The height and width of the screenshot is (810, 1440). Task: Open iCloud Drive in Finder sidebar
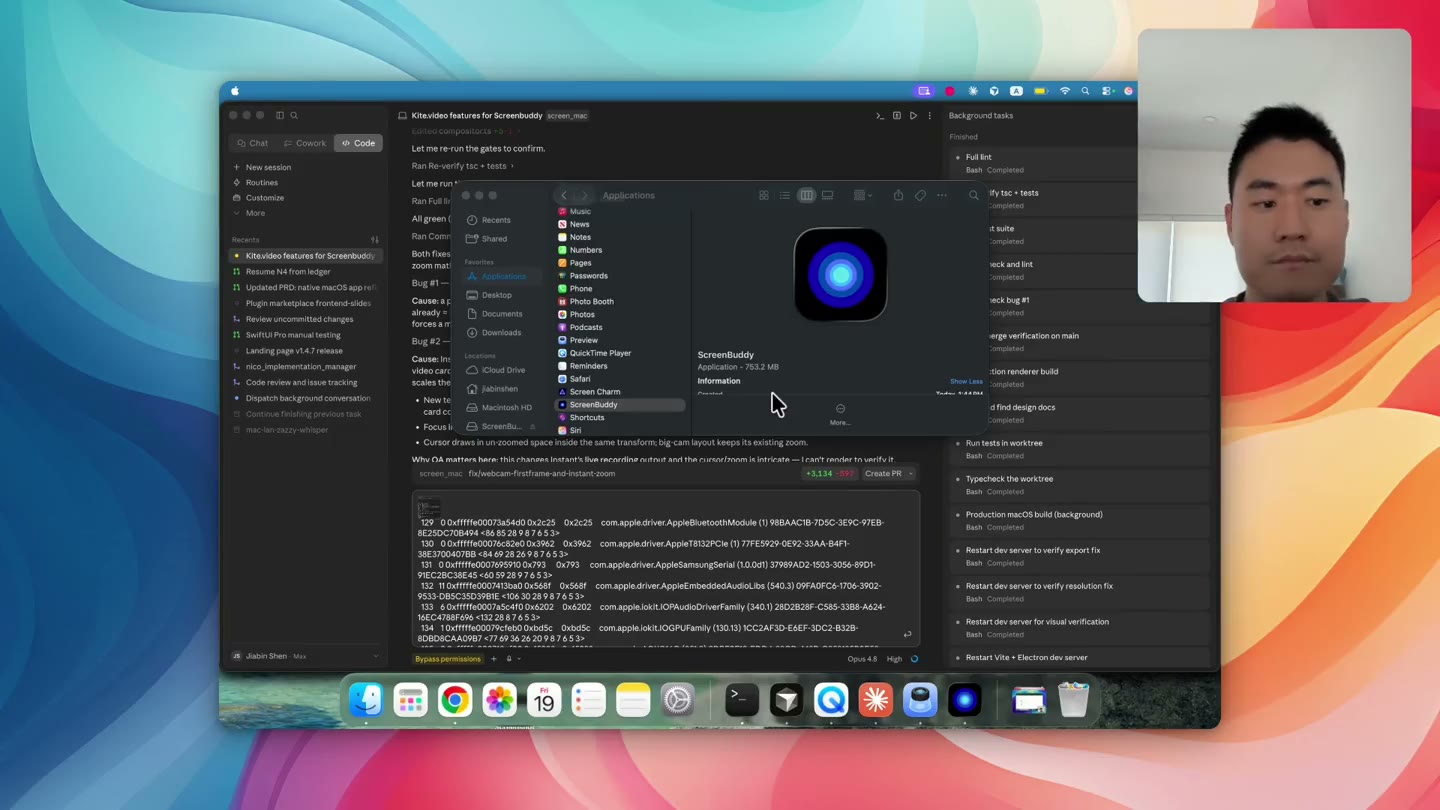[x=503, y=370]
